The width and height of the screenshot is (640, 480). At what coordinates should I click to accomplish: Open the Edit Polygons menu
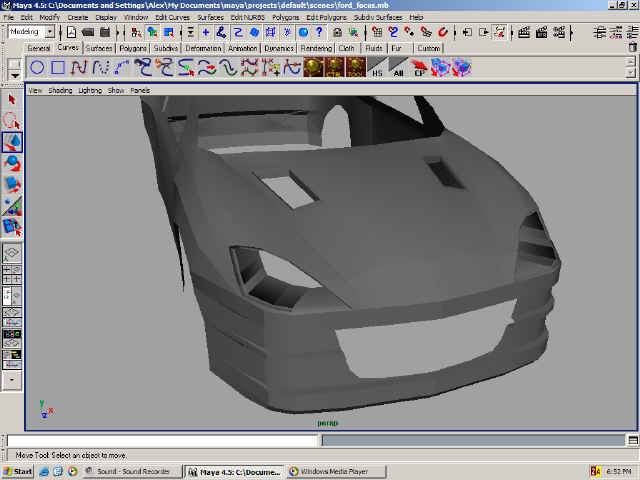(x=326, y=17)
